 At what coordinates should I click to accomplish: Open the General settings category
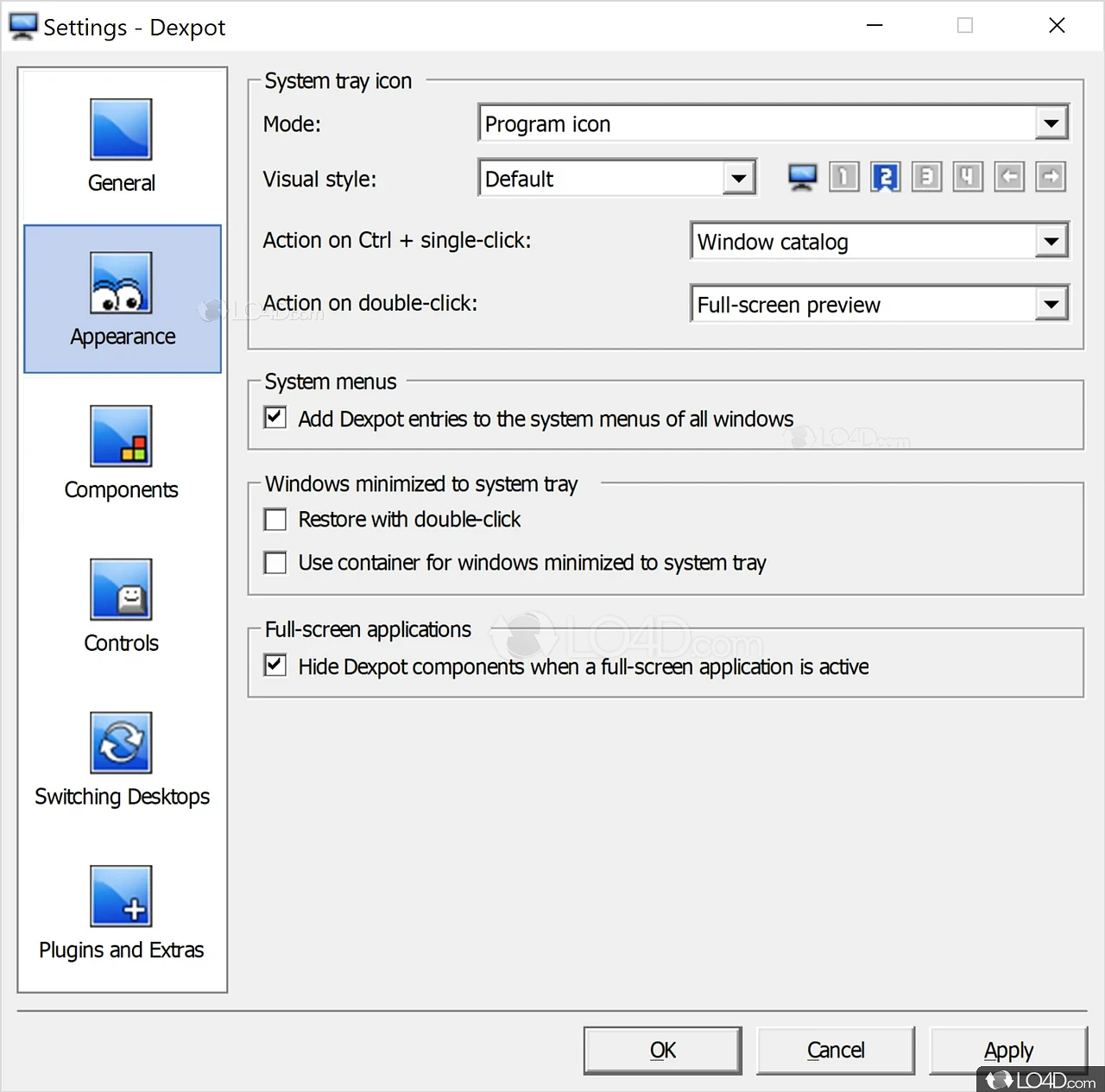point(121,143)
